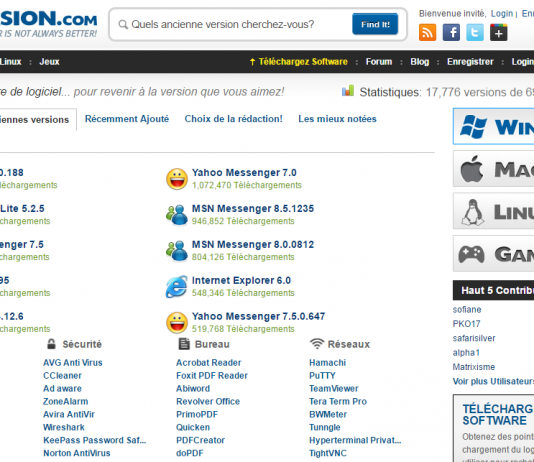Open the Avira AntiVir link
534x462 pixels.
coord(69,414)
